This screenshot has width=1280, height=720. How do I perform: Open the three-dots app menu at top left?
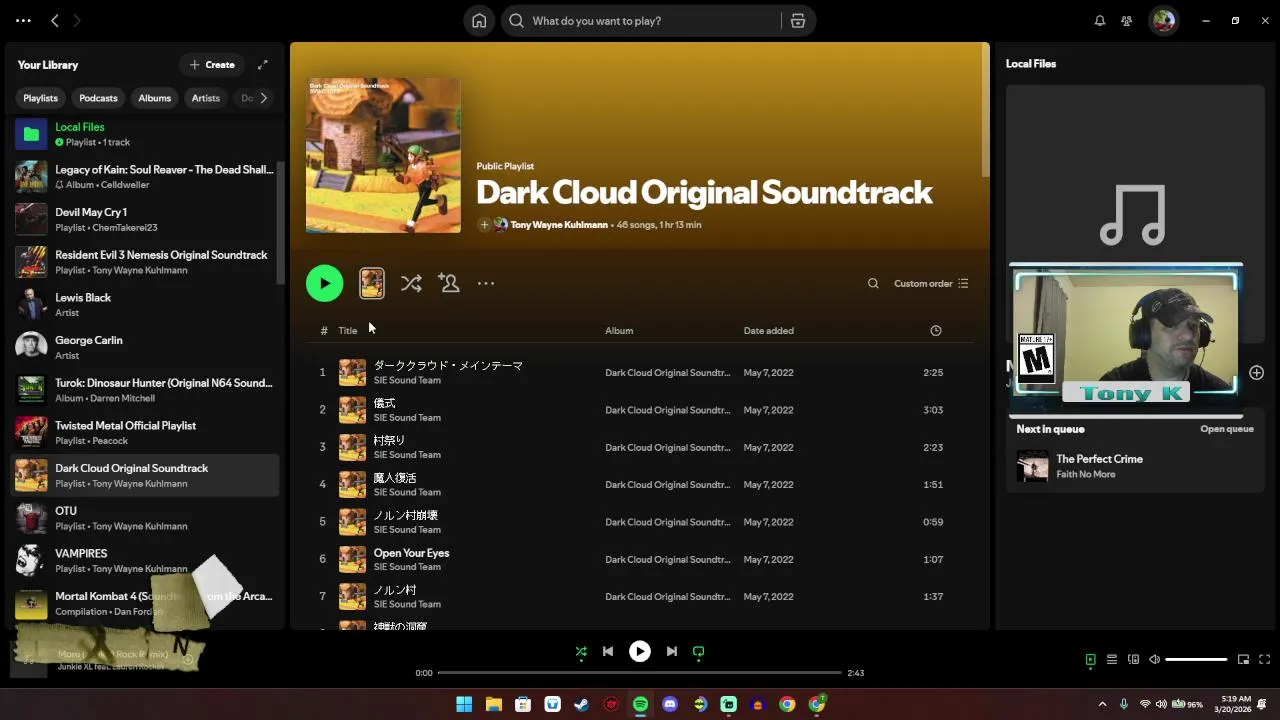point(23,20)
